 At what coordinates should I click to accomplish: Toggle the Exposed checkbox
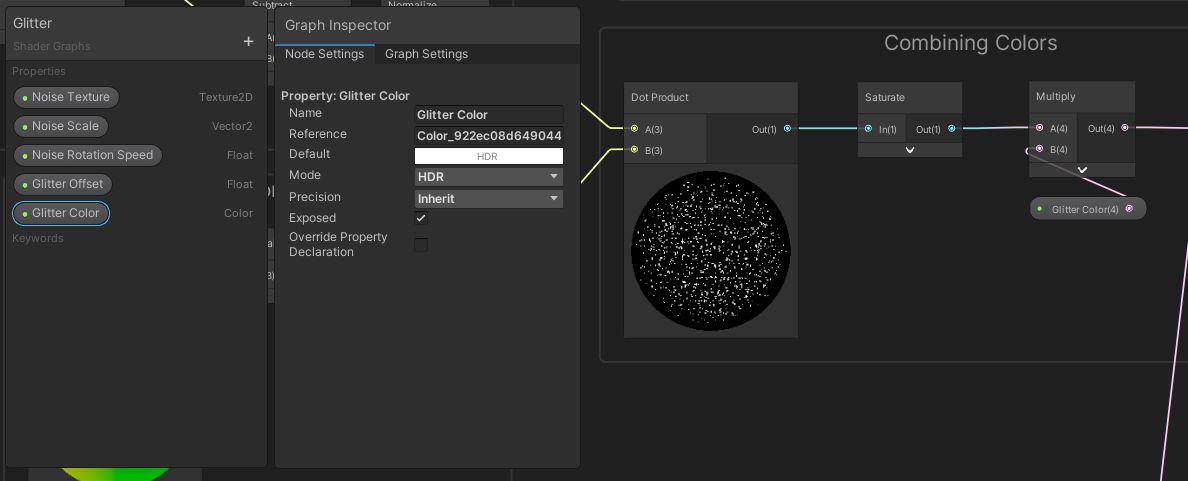coord(421,218)
